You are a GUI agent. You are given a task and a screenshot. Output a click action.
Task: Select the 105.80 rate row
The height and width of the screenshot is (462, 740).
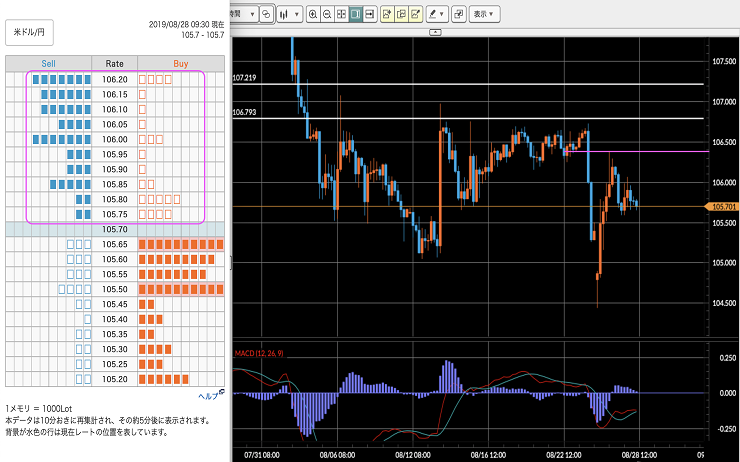[x=115, y=199]
